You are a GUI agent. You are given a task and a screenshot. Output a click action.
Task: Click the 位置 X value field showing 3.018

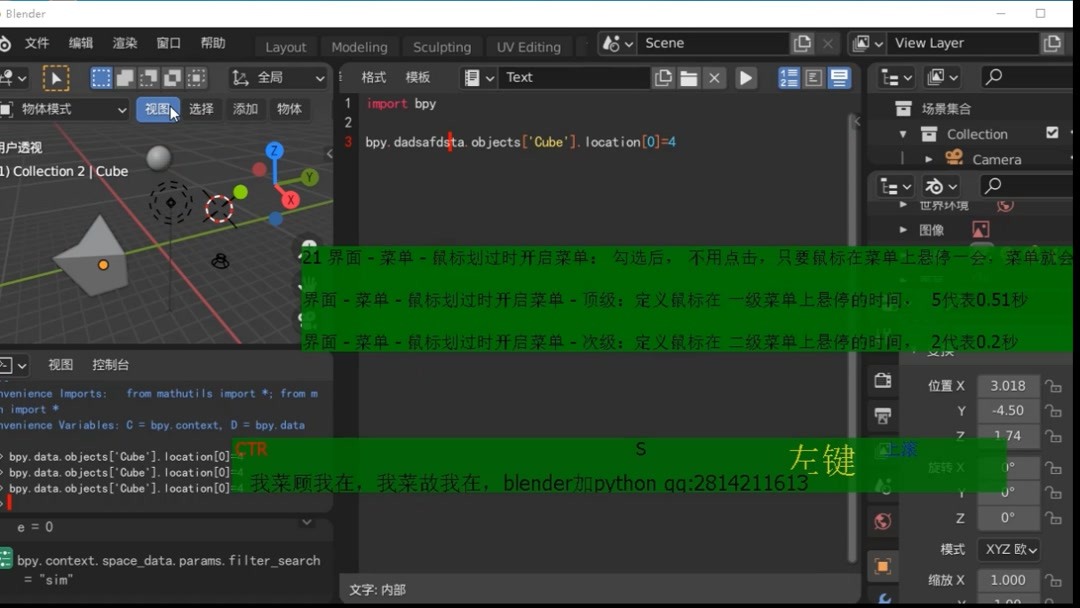tap(1007, 385)
